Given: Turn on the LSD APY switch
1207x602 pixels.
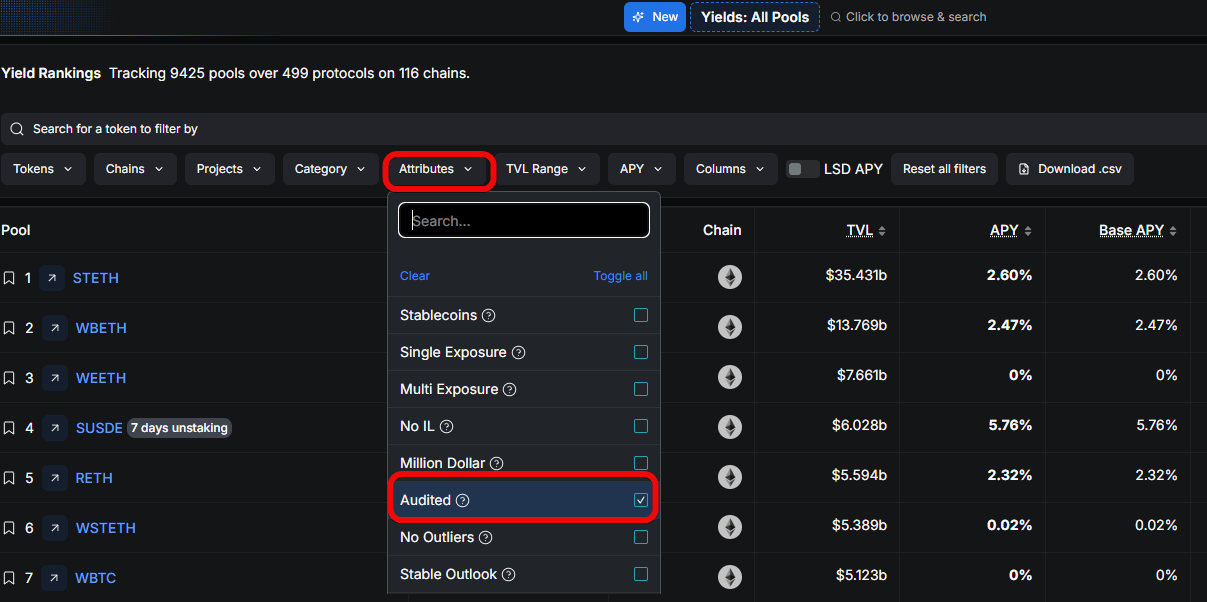Looking at the screenshot, I should (x=802, y=169).
